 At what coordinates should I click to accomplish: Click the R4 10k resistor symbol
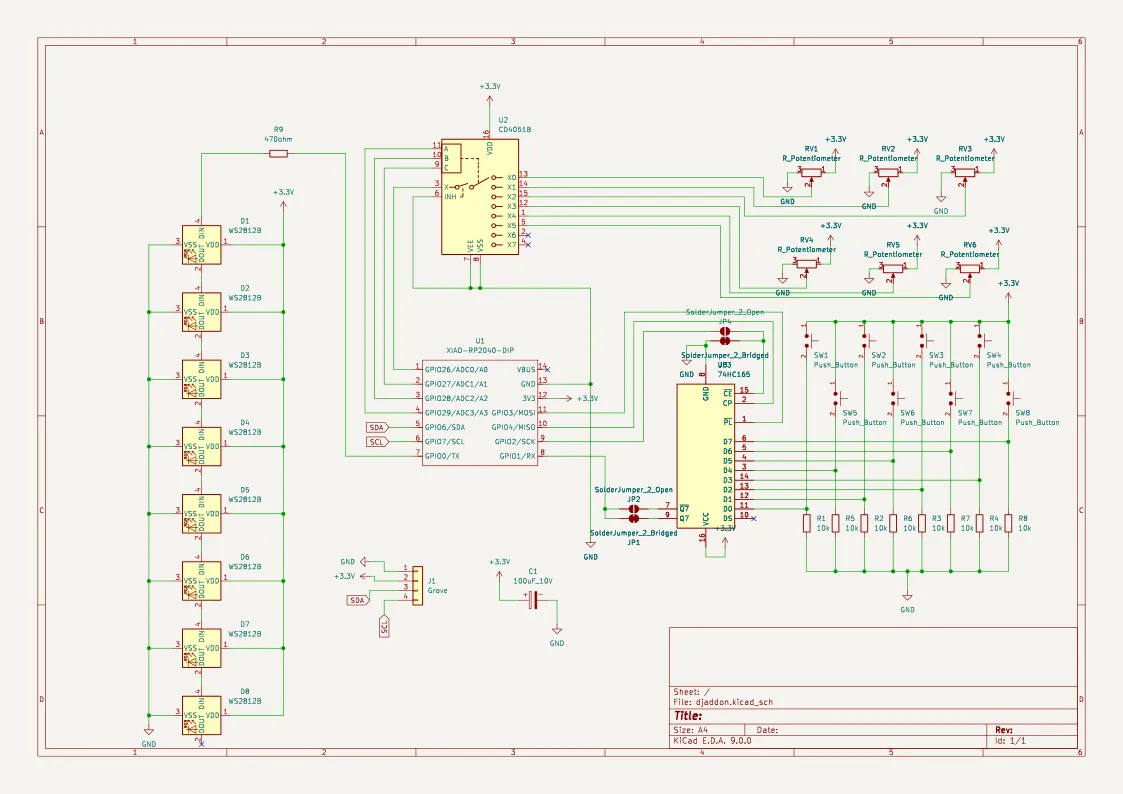[x=980, y=523]
